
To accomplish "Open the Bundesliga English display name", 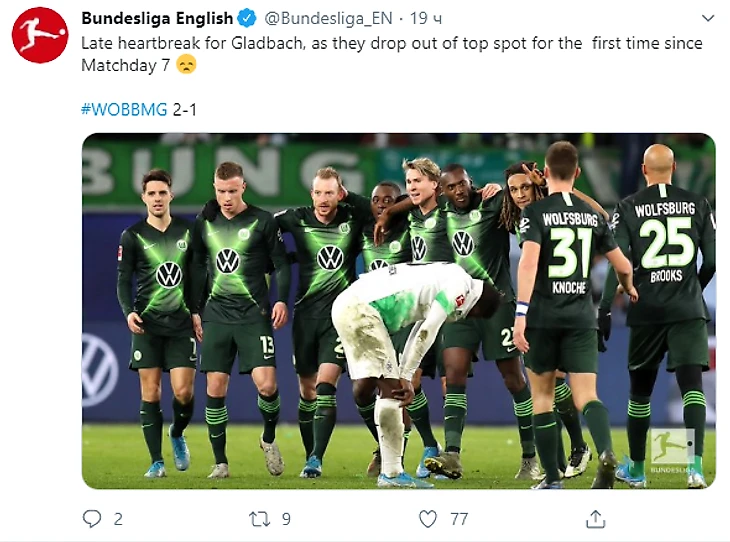I will click(x=157, y=19).
